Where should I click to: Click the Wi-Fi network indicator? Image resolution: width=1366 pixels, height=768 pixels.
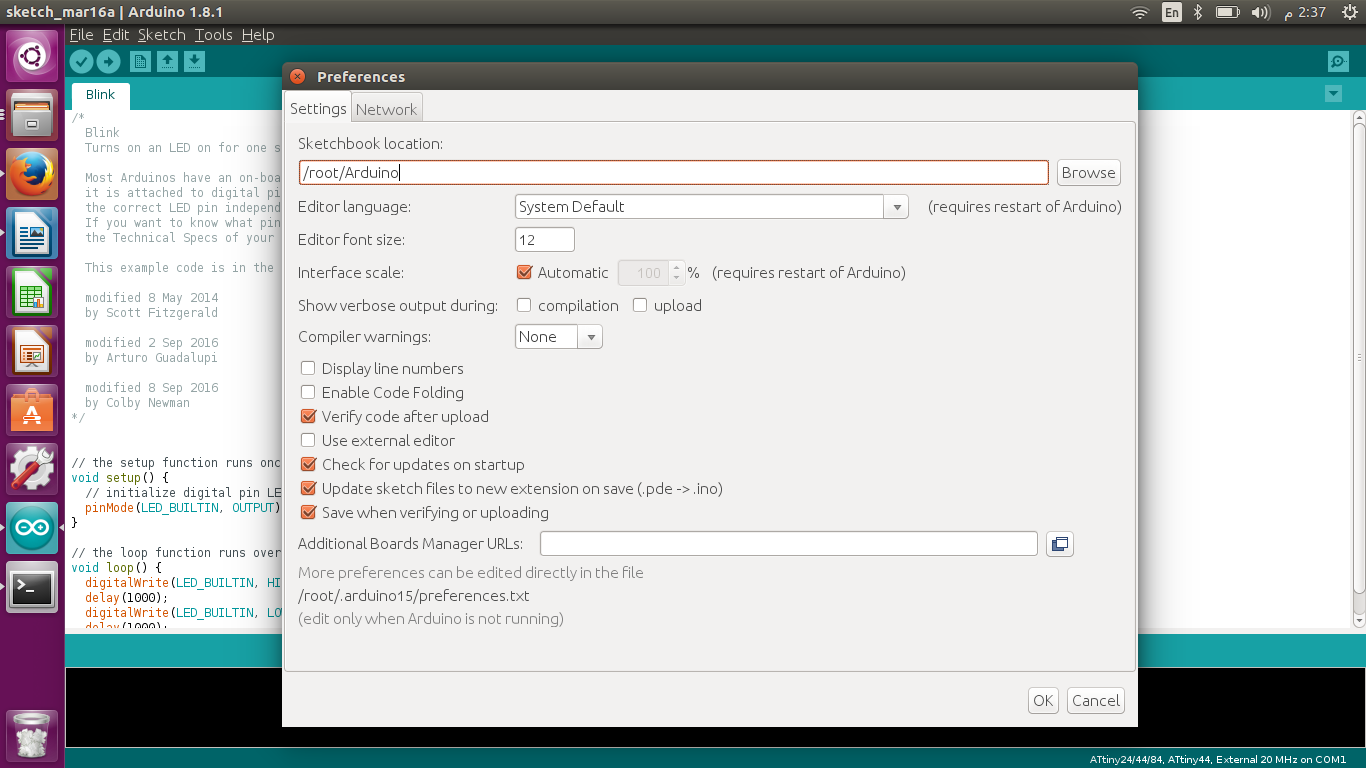[x=1140, y=12]
